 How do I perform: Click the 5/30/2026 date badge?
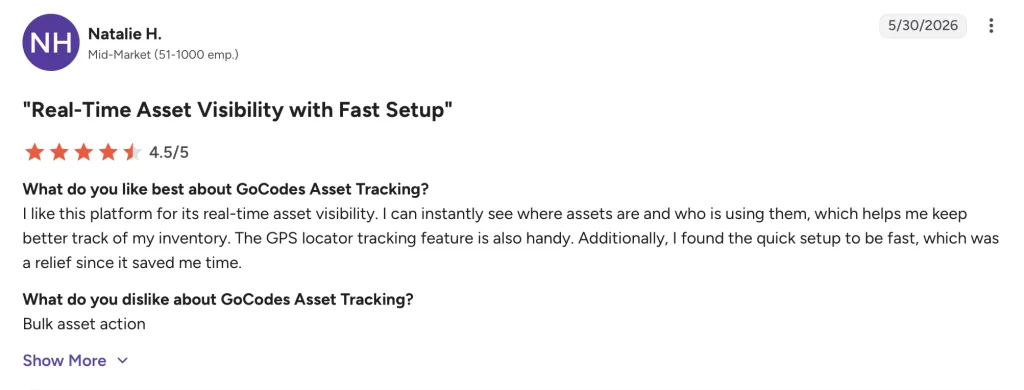923,26
